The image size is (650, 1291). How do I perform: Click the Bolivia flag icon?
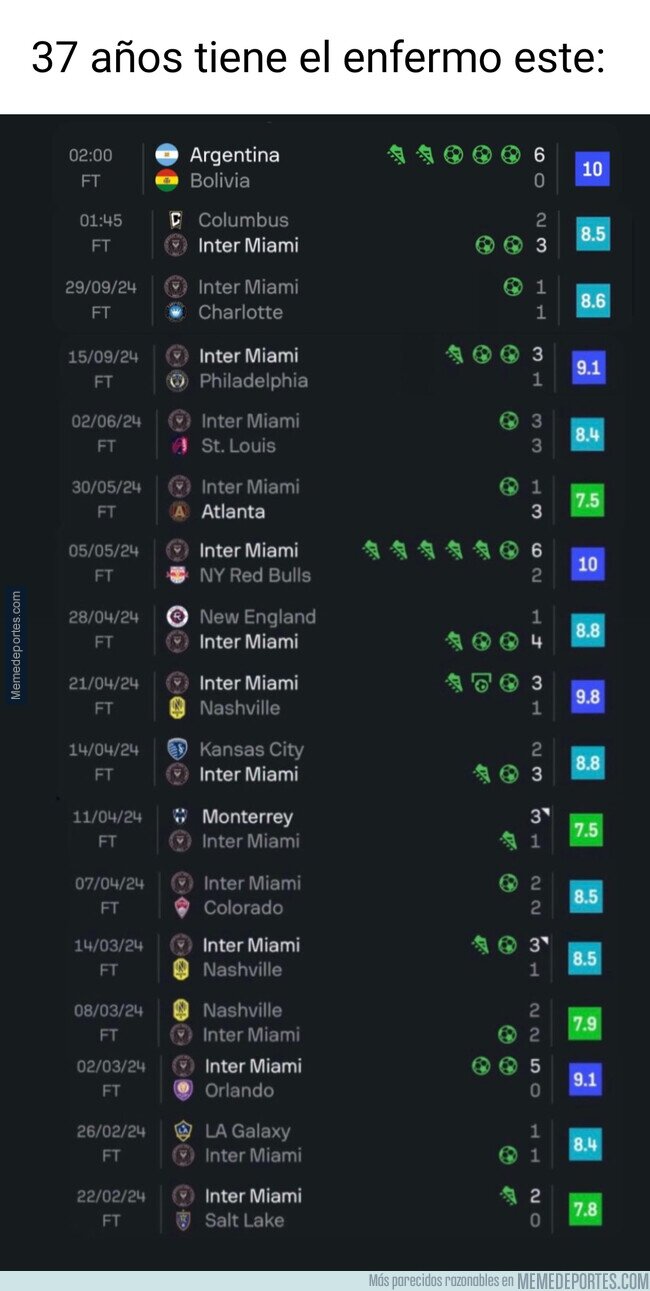tap(167, 181)
